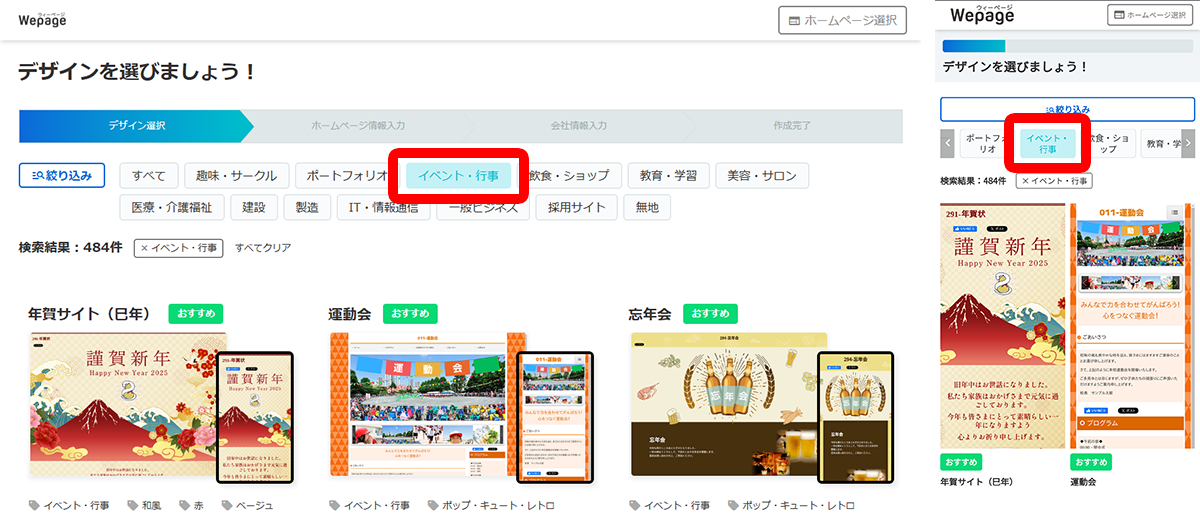This screenshot has height=518, width=1200.
Task: Choose the 採用サイト category tab
Action: [x=575, y=208]
